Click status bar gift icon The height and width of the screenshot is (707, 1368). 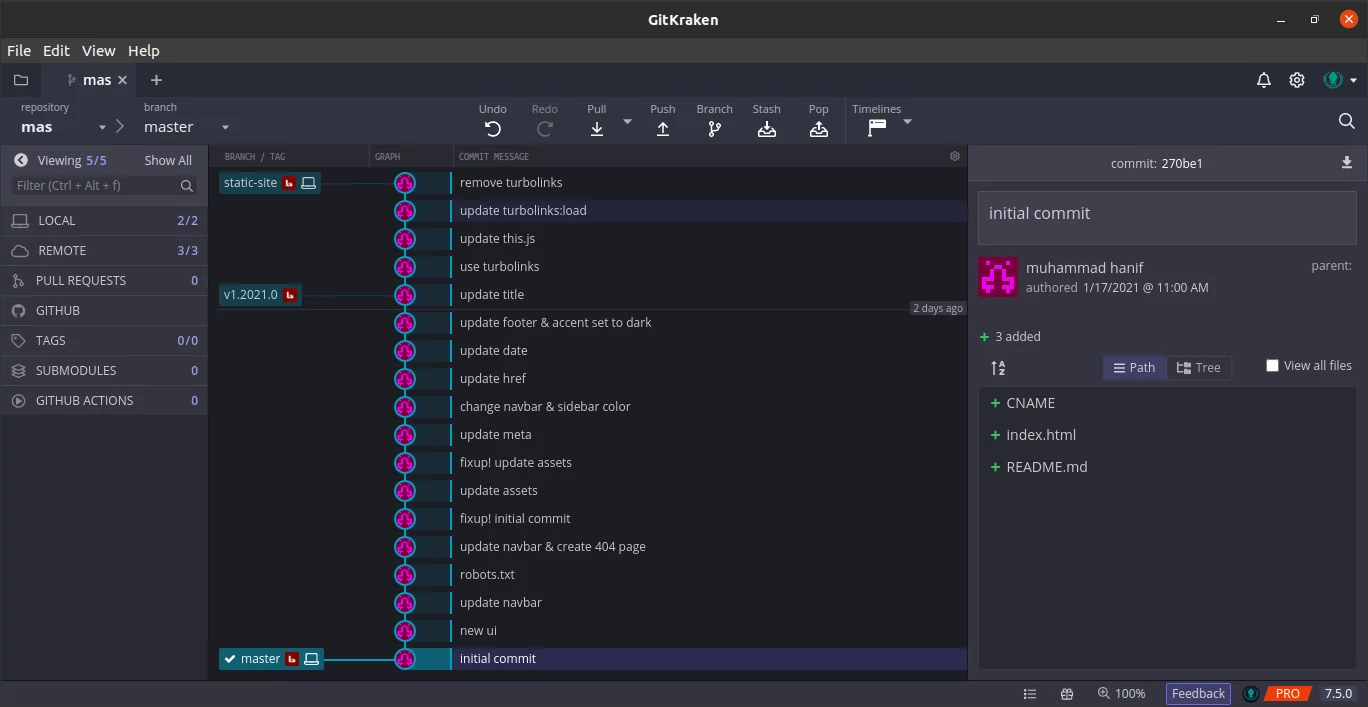(x=1067, y=694)
